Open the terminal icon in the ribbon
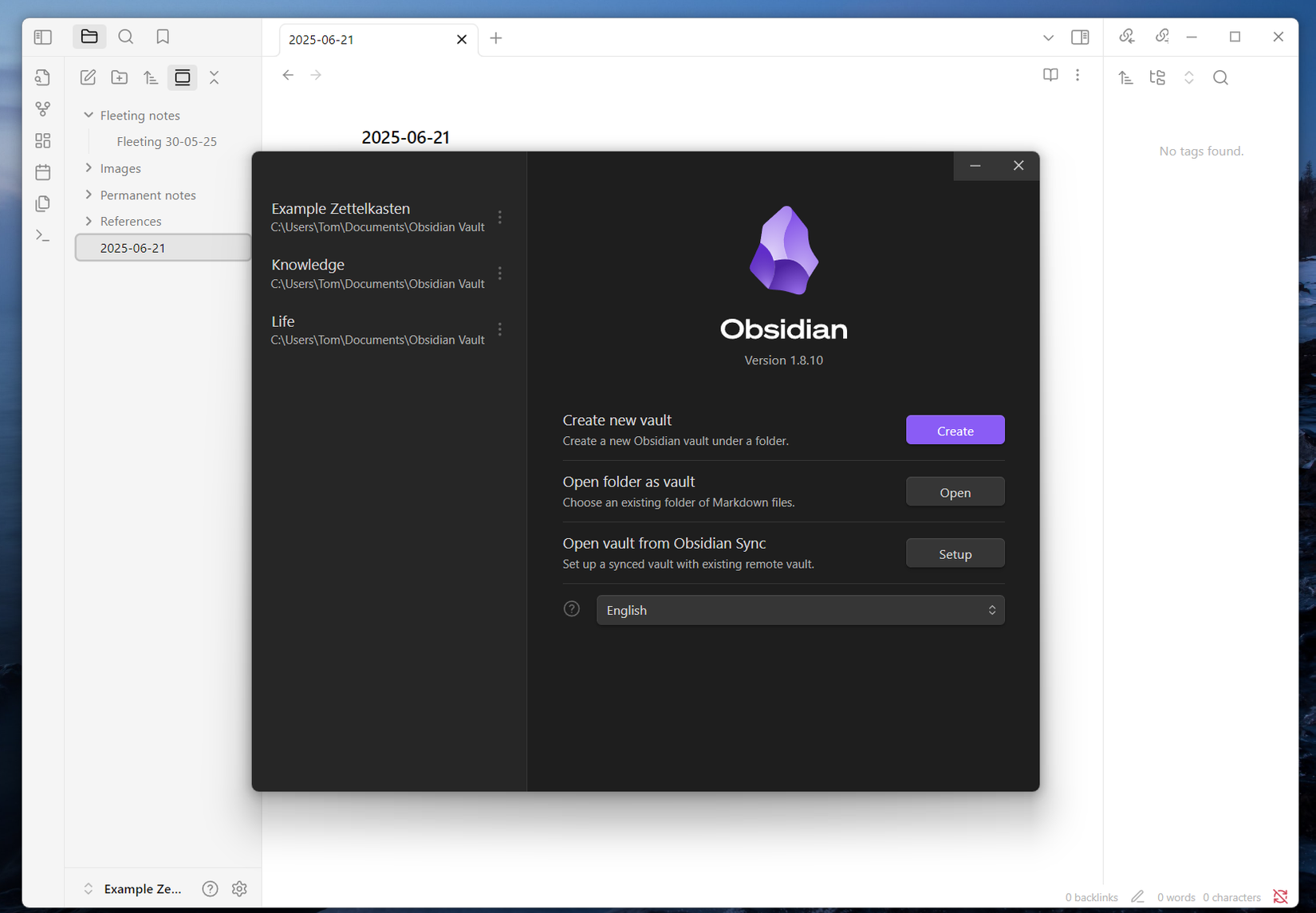The width and height of the screenshot is (1316, 913). 42,235
